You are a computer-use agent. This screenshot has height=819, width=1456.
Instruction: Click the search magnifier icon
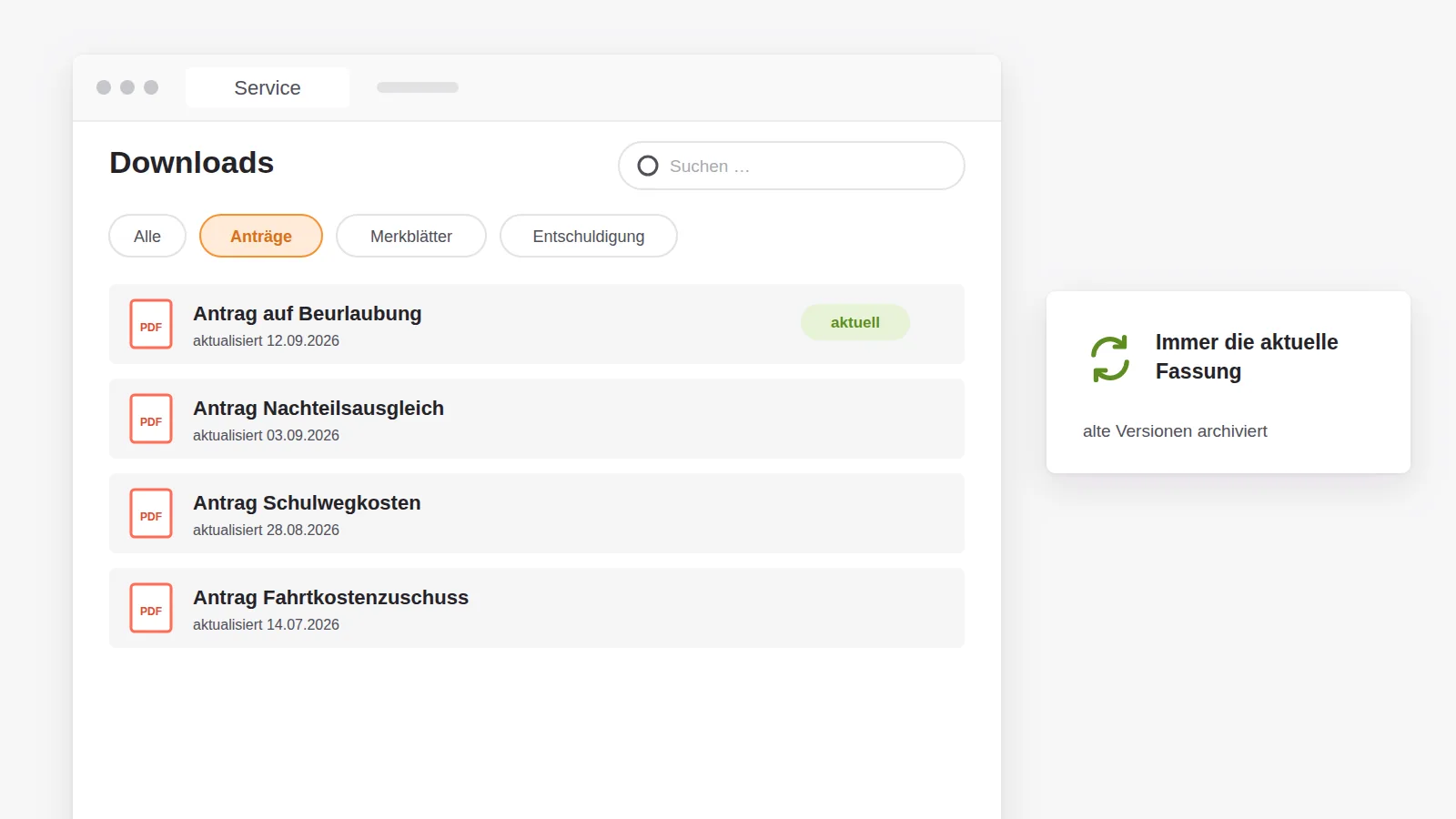coord(648,166)
